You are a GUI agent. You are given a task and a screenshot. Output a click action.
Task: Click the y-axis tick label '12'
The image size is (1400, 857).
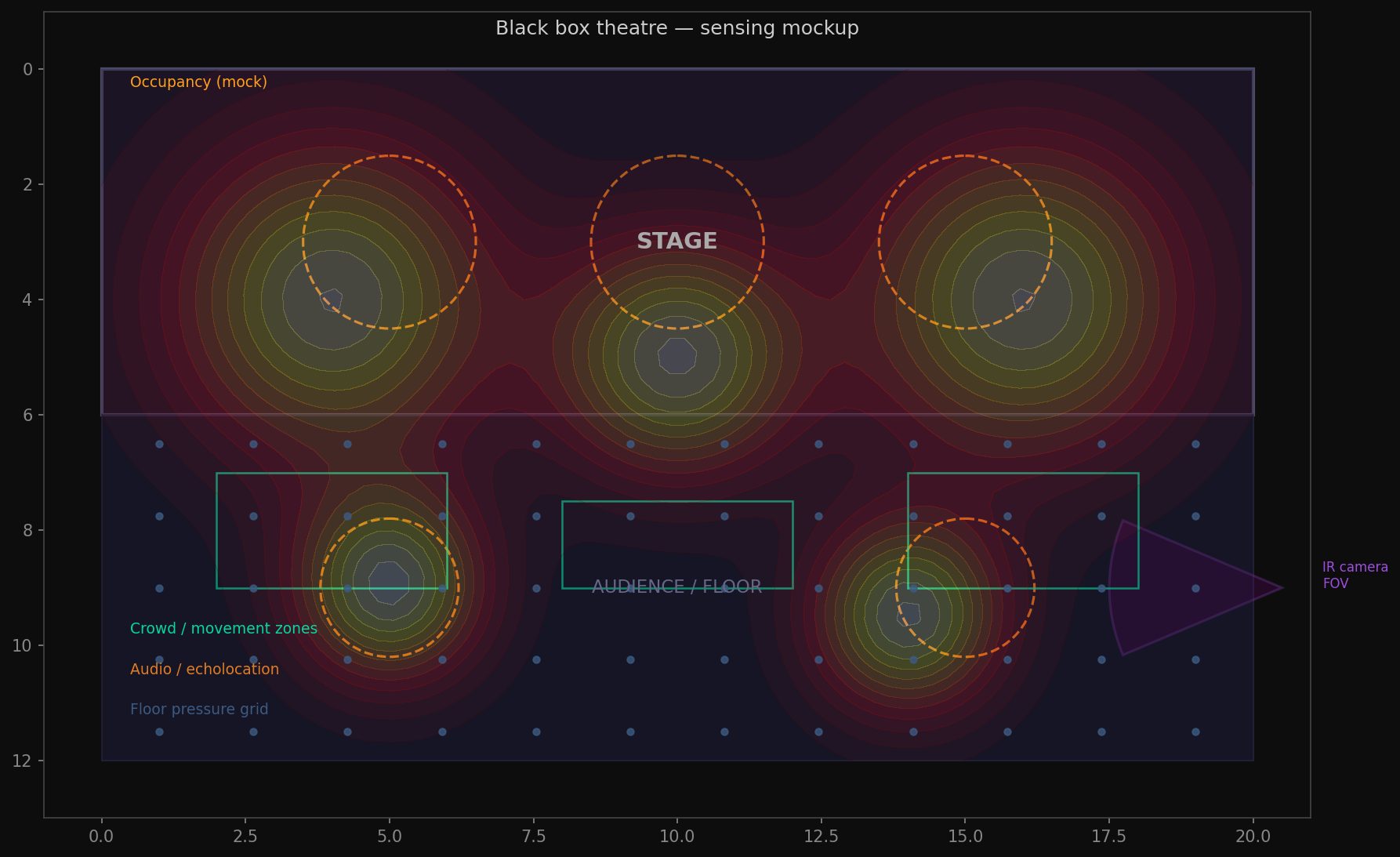point(23,761)
